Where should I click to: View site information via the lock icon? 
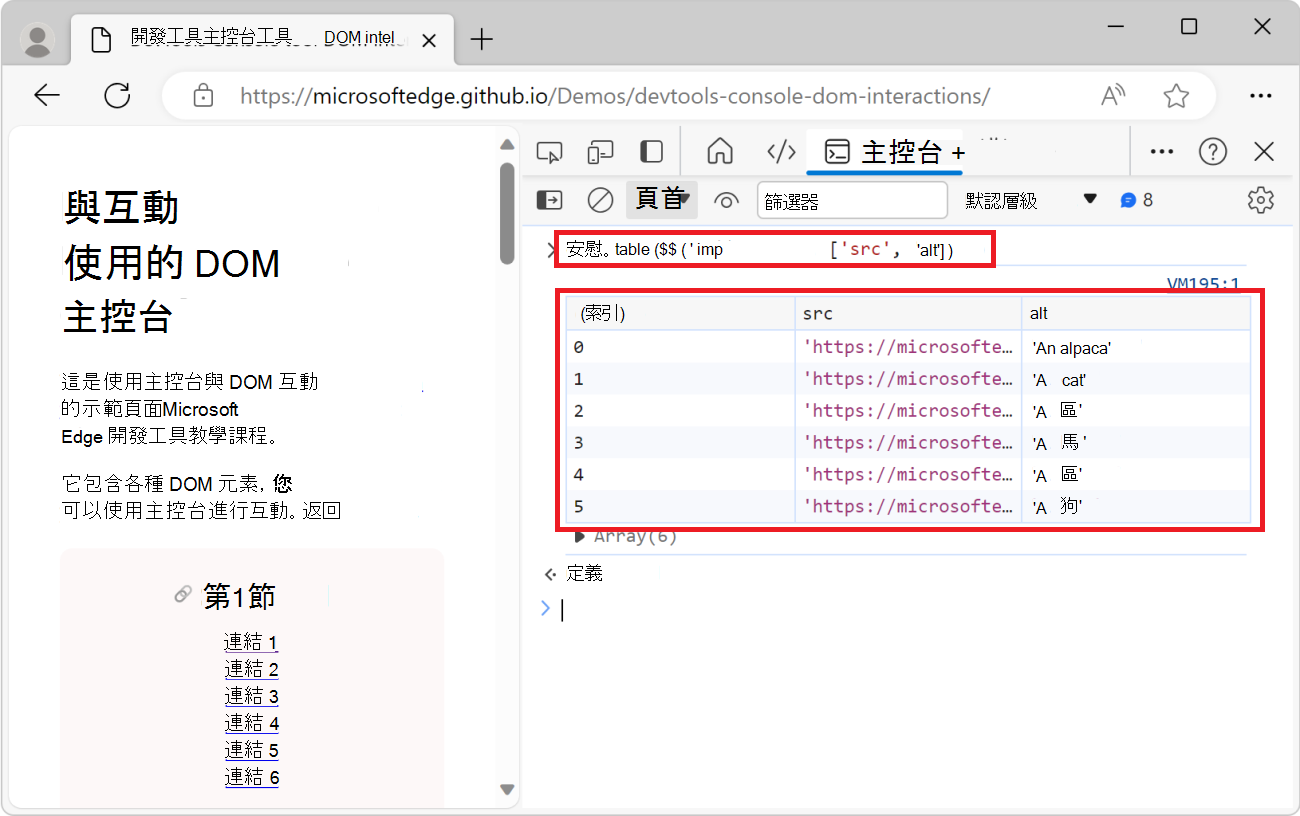(x=203, y=95)
